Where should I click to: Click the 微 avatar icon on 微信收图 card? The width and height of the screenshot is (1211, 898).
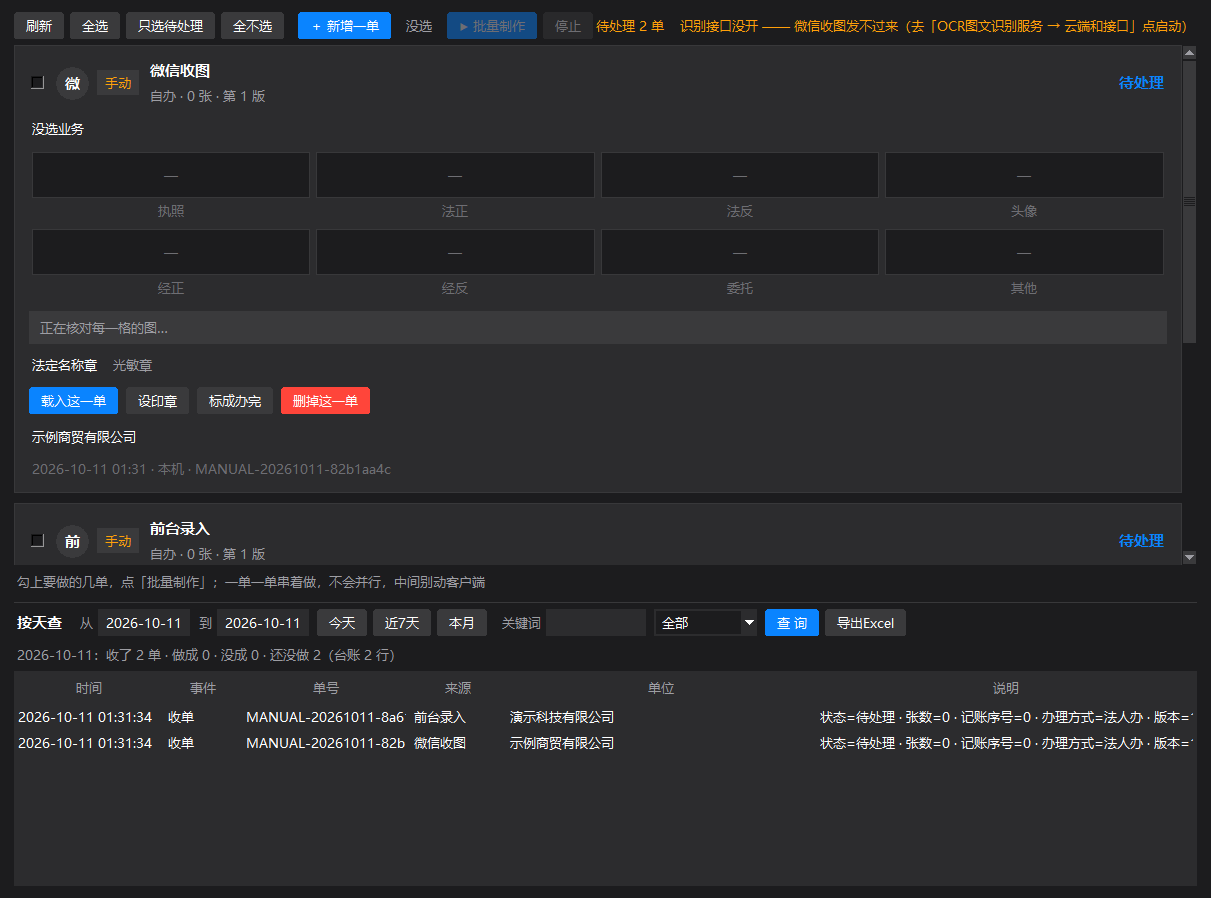click(x=72, y=83)
